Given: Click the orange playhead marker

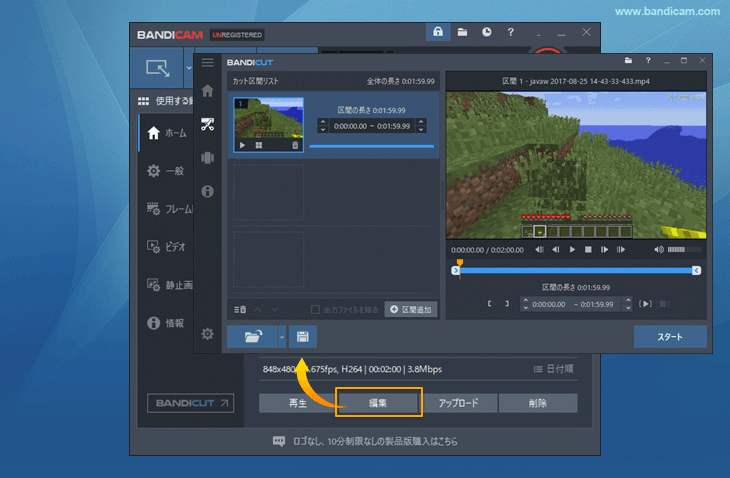Looking at the screenshot, I should coord(460,263).
